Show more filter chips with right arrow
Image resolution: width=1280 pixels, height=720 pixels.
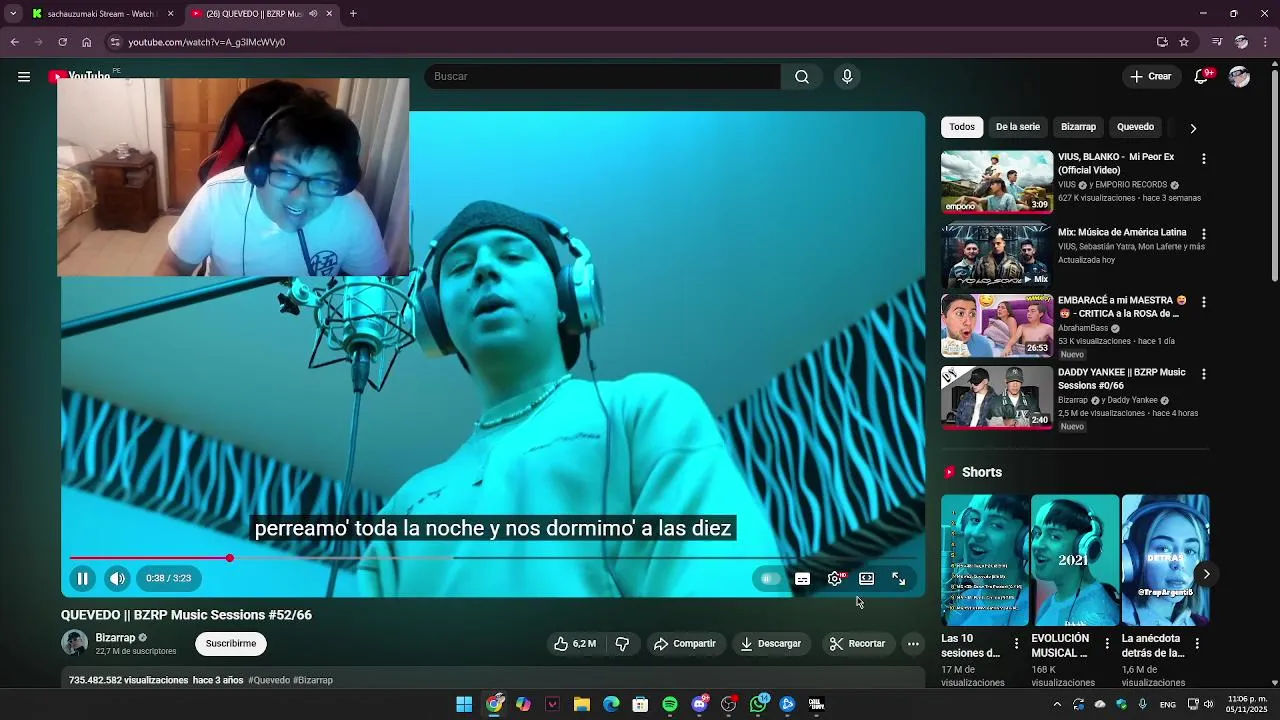click(x=1193, y=128)
